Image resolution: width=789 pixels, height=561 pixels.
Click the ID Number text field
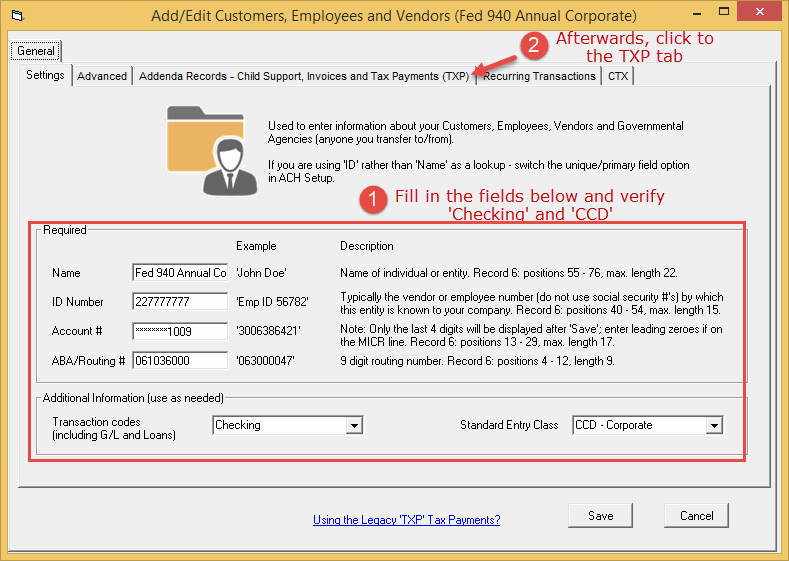pos(180,302)
